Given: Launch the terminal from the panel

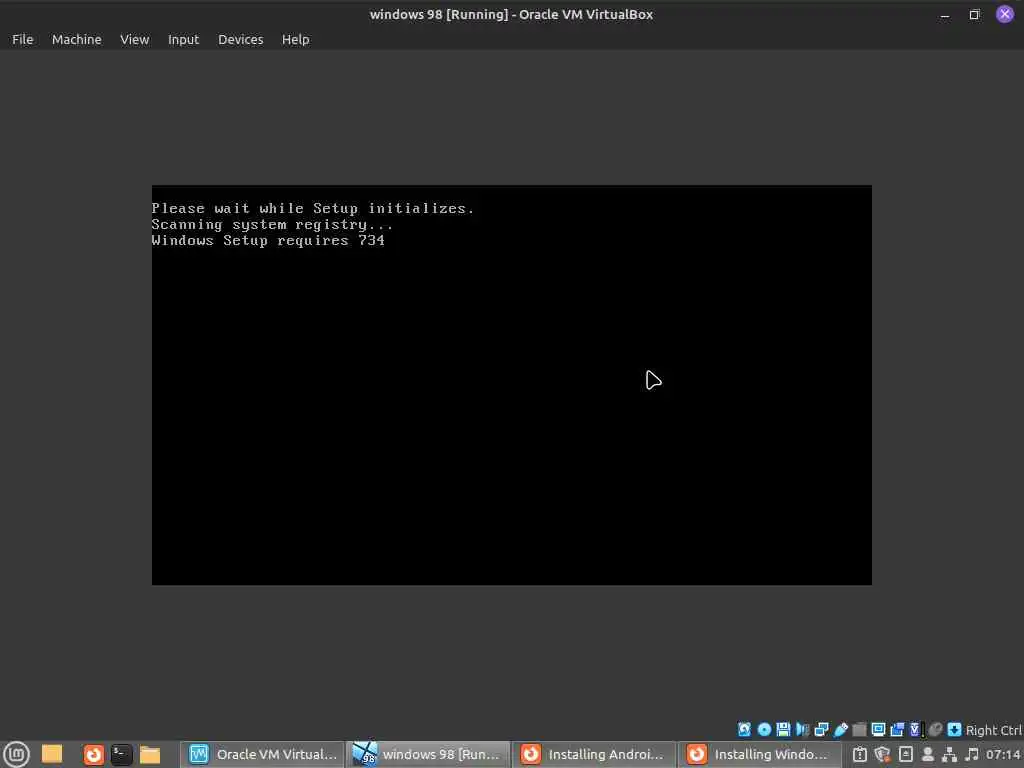Looking at the screenshot, I should point(121,755).
